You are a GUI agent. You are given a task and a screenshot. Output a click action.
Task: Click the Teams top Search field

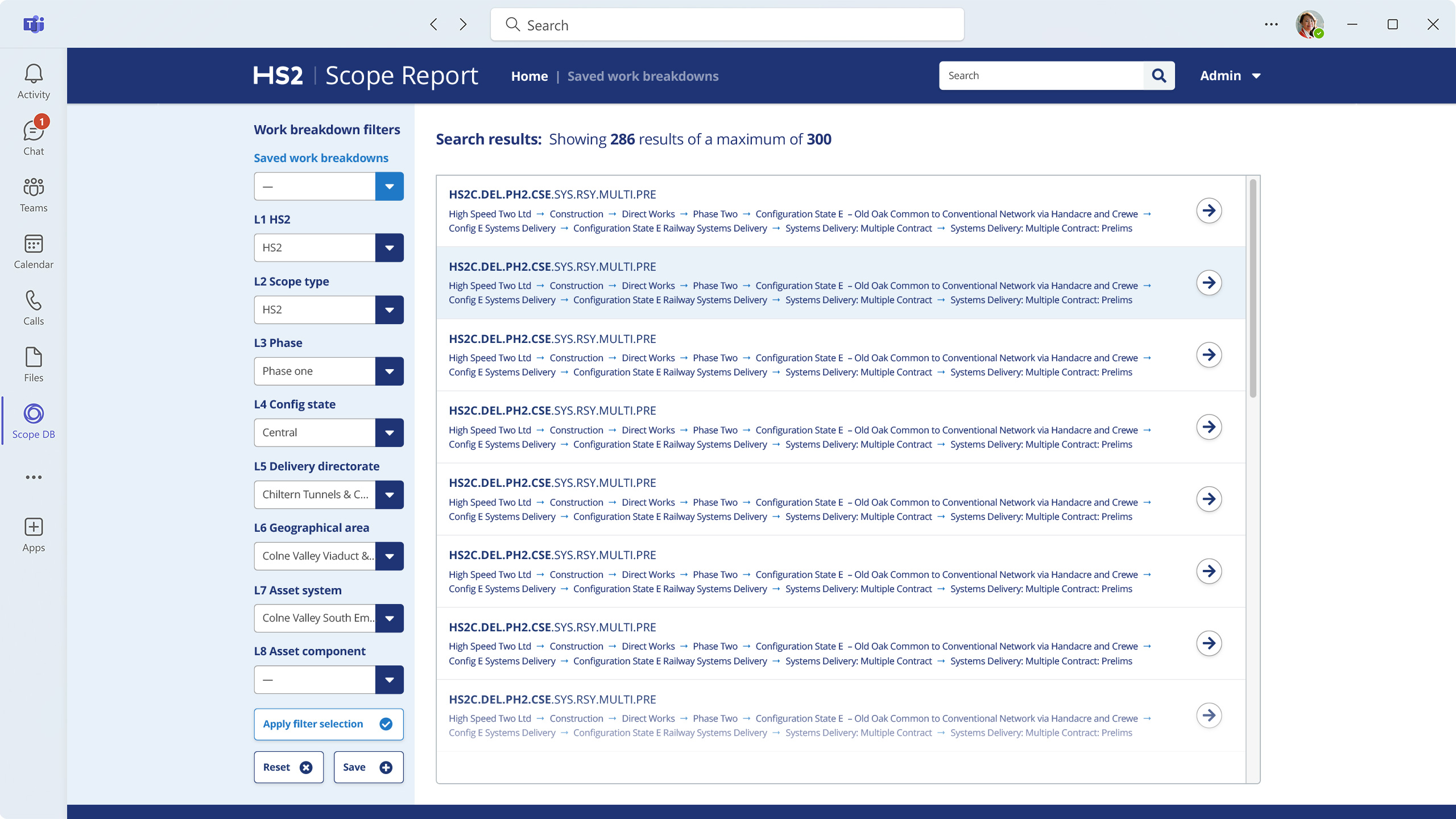pyautogui.click(x=727, y=24)
